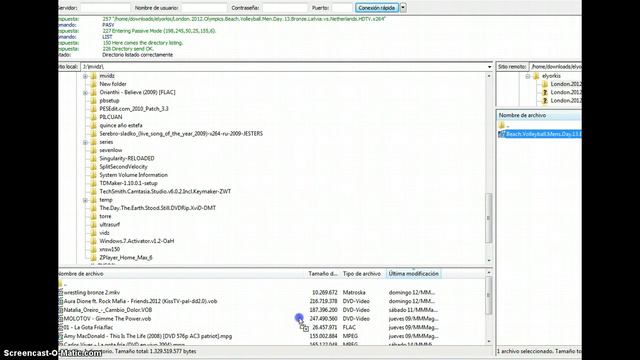Image resolution: width=640 pixels, height=360 pixels.
Task: Select the Serebro-sladko folder icon
Action: coord(93,133)
